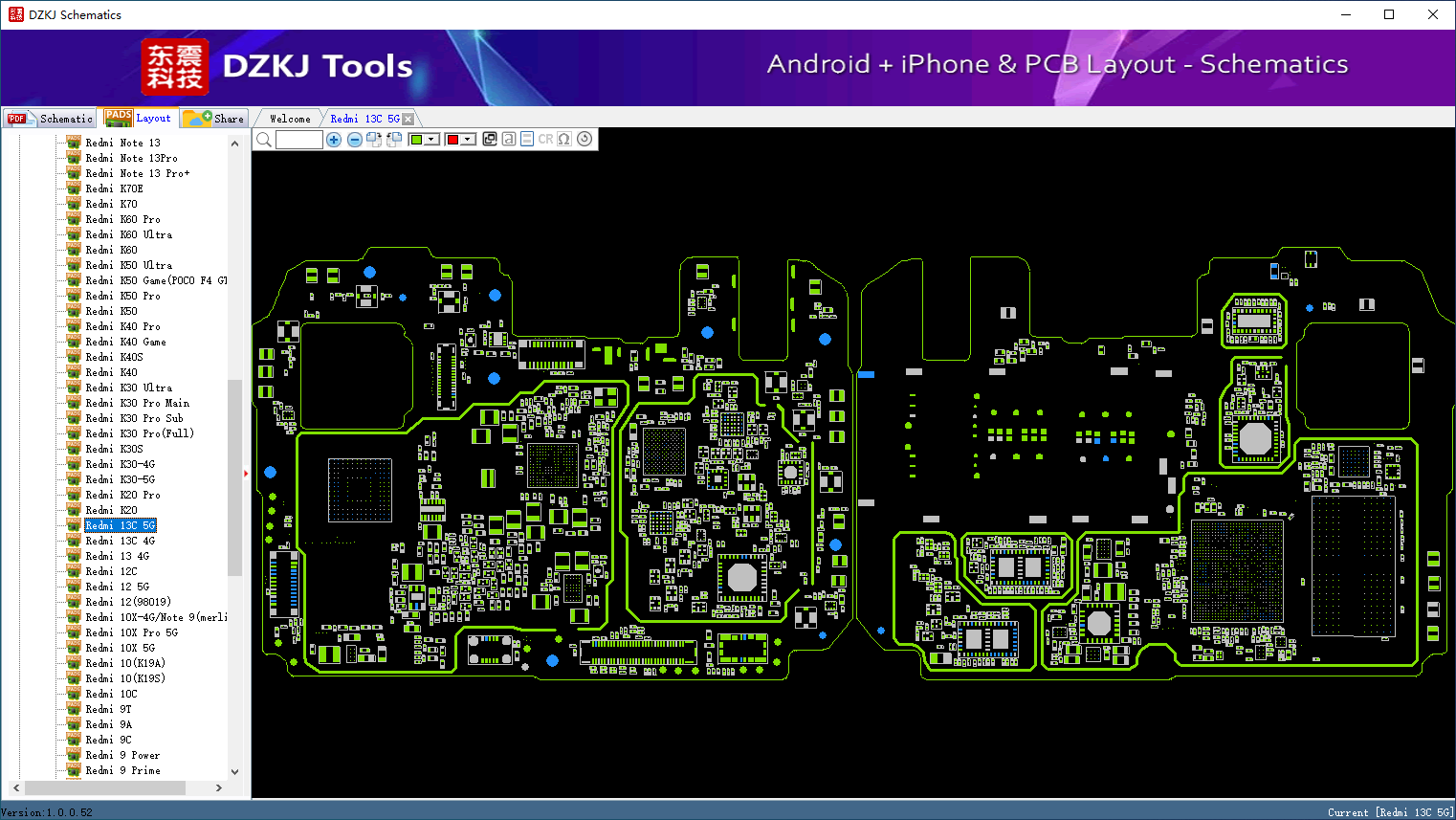Screen dimensions: 1456x820
Task: Open Redmi K30 Pro(Full) entry
Action: 140,433
